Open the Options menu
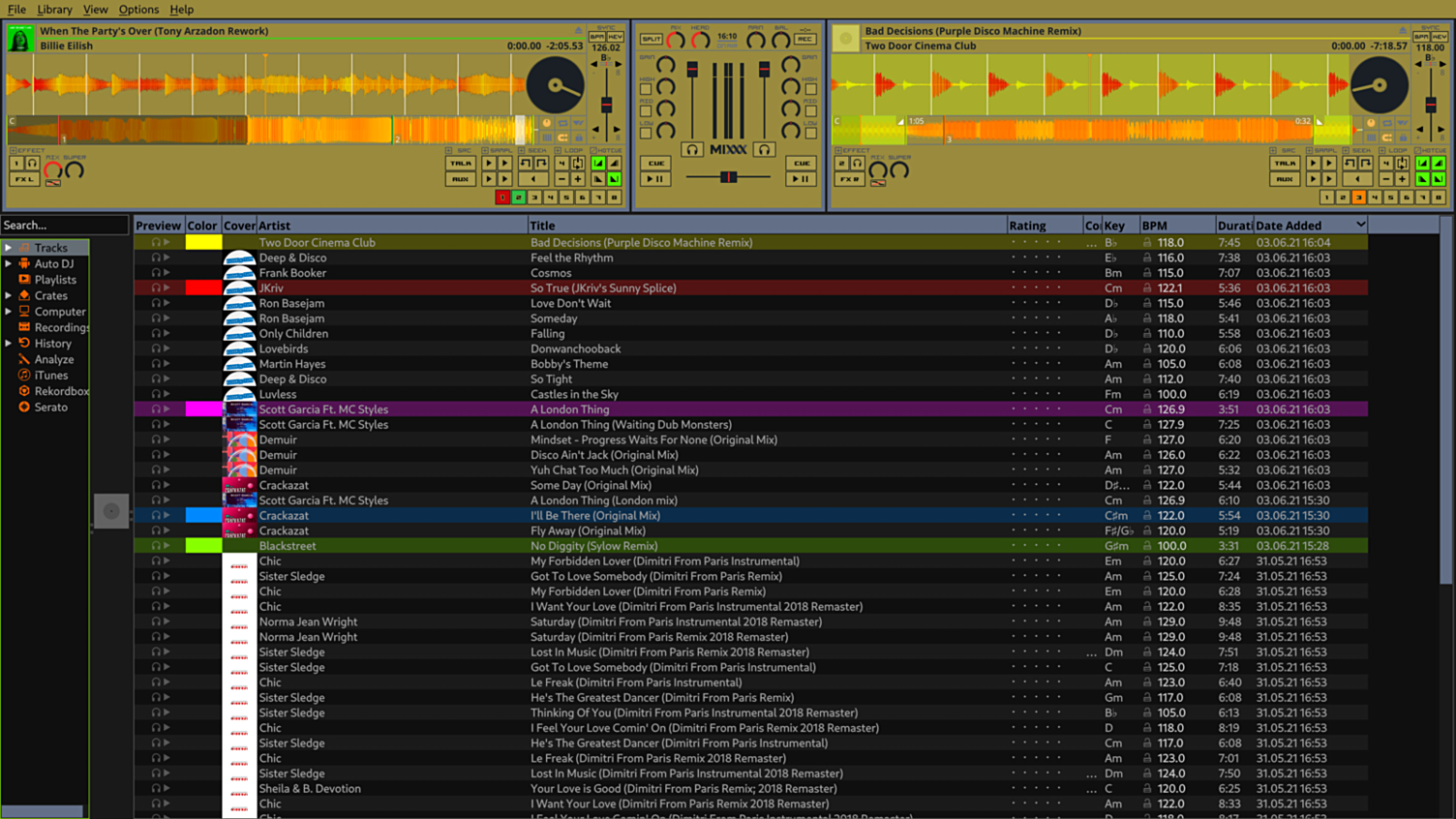Viewport: 1456px width, 819px height. [x=138, y=9]
